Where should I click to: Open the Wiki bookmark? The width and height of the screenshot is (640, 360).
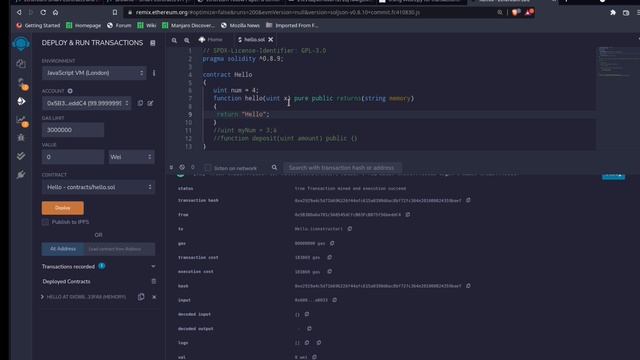pyautogui.click(x=147, y=25)
